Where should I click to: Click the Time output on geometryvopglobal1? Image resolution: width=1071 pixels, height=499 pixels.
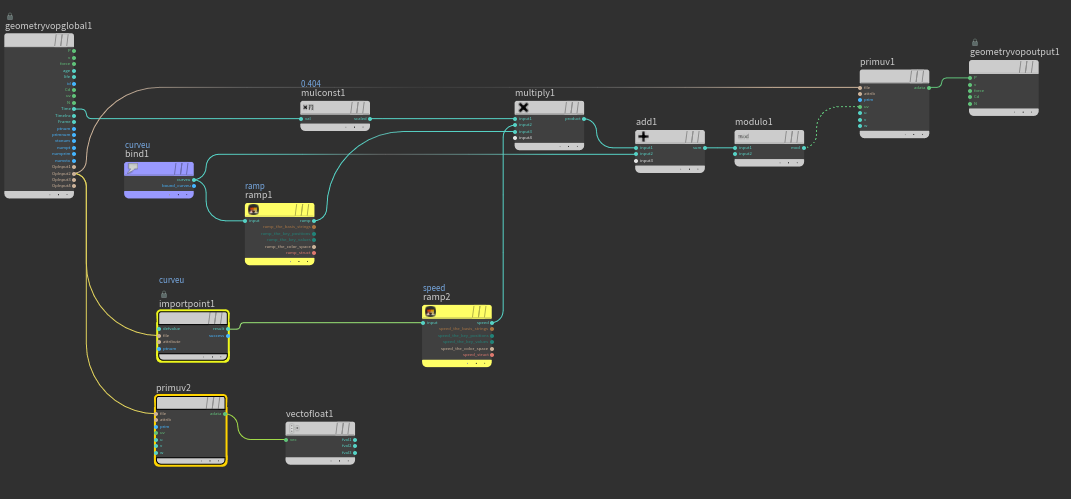(x=74, y=109)
